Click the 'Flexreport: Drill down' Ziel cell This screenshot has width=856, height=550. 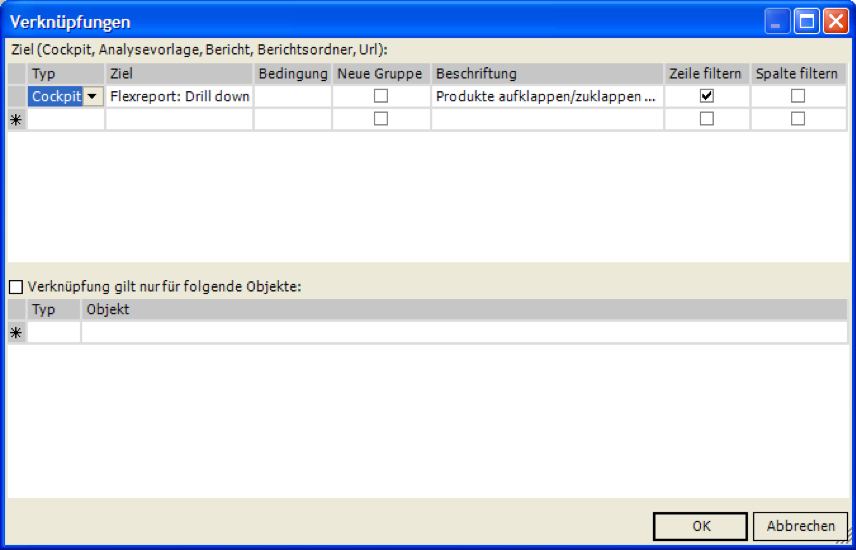[x=180, y=97]
